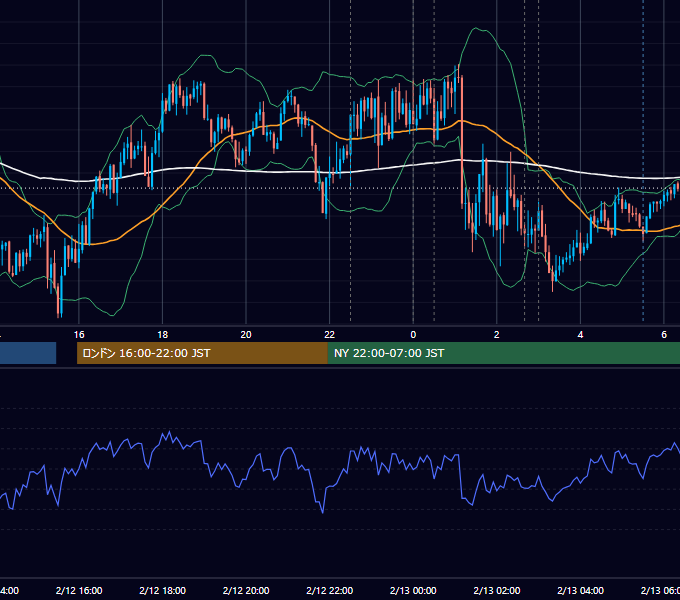Screen dimensions: 680x600
Task: Click the 2/12 18:00 date label
Action: 163,590
